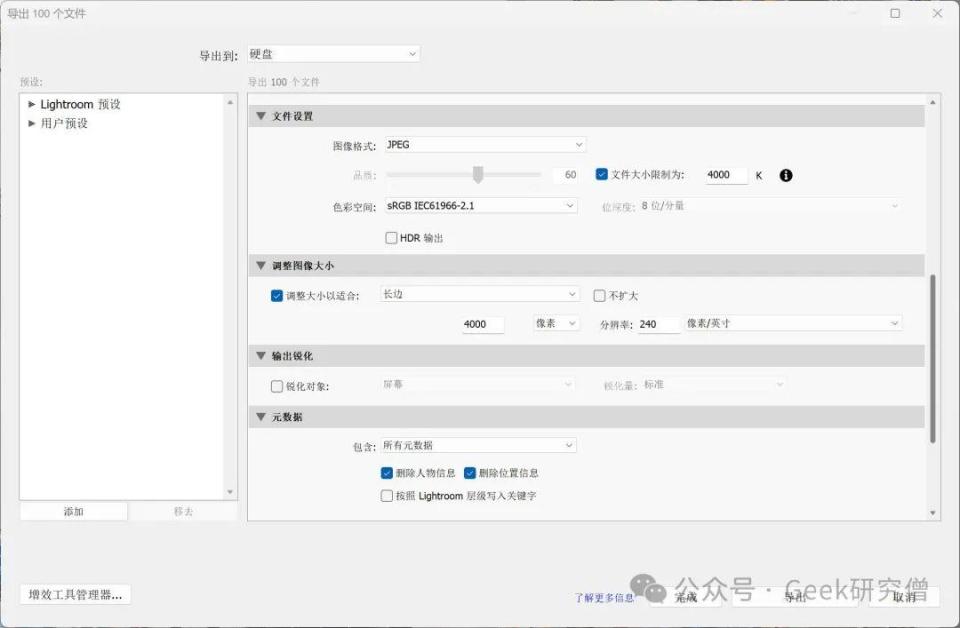
Task: Click preset list scroll up arrow
Action: pyautogui.click(x=230, y=102)
